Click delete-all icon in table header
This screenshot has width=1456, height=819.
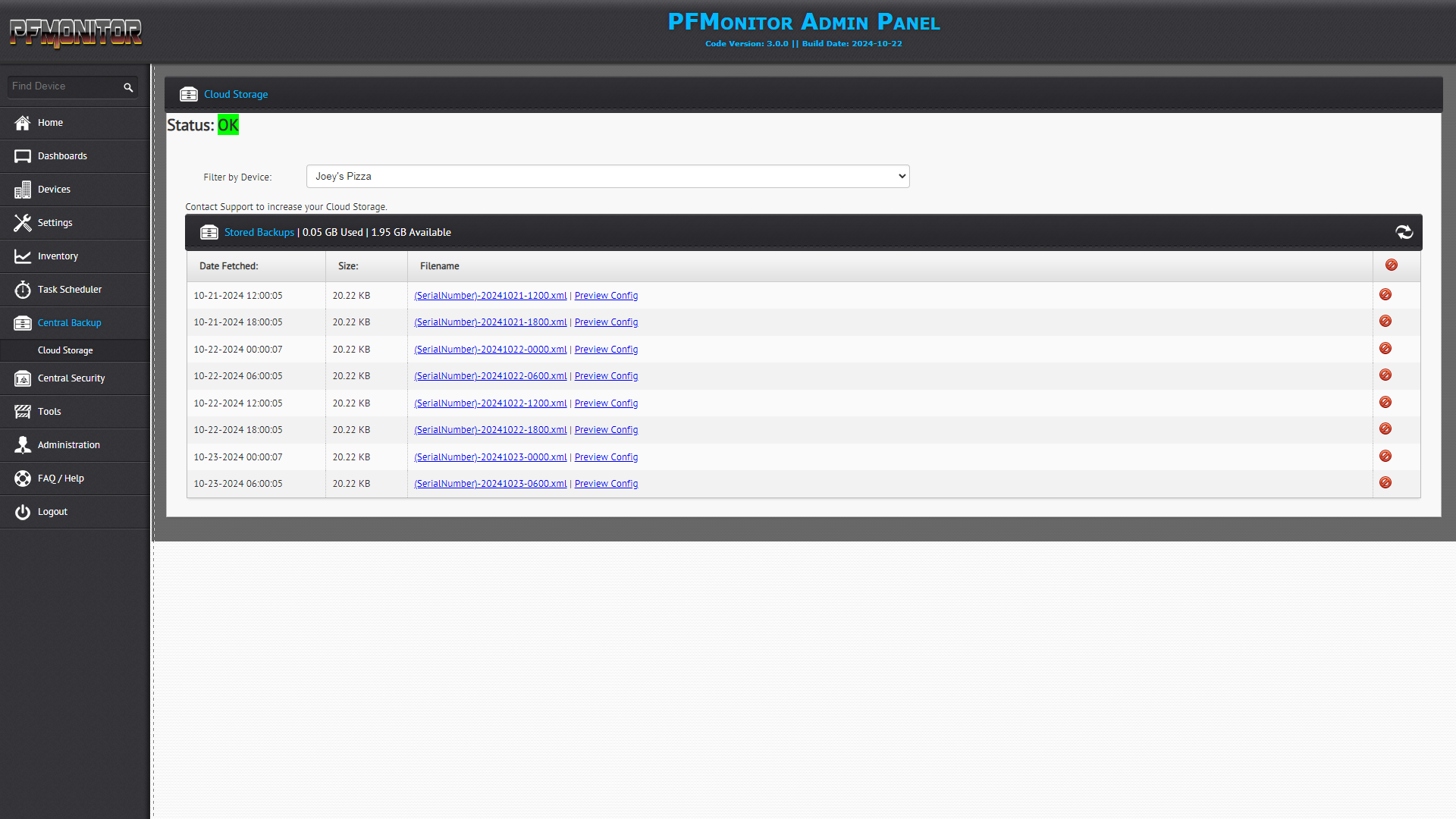click(1391, 265)
